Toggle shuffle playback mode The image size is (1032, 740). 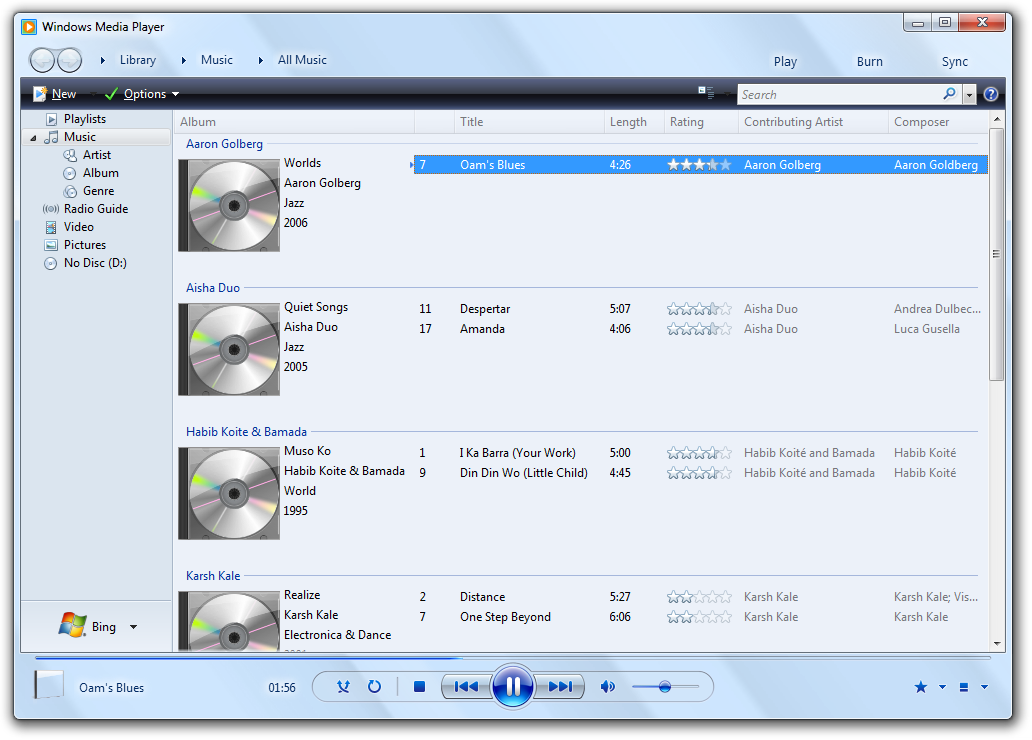pyautogui.click(x=343, y=687)
